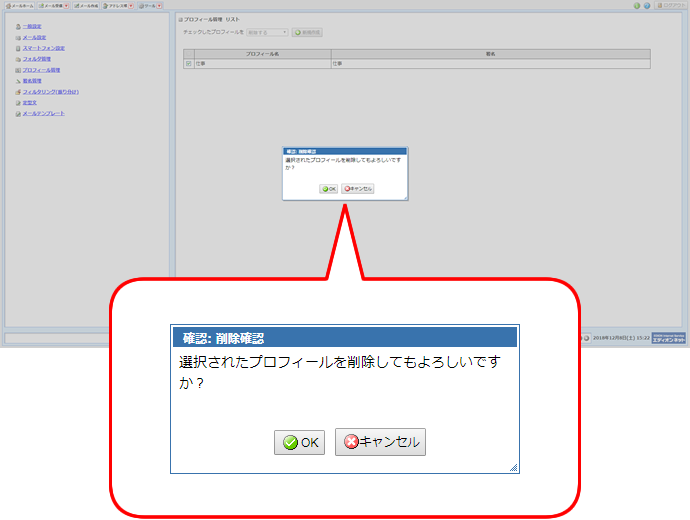690x520 pixels.
Task: Open the フィルタリング(振り分け) link
Action: click(x=51, y=92)
